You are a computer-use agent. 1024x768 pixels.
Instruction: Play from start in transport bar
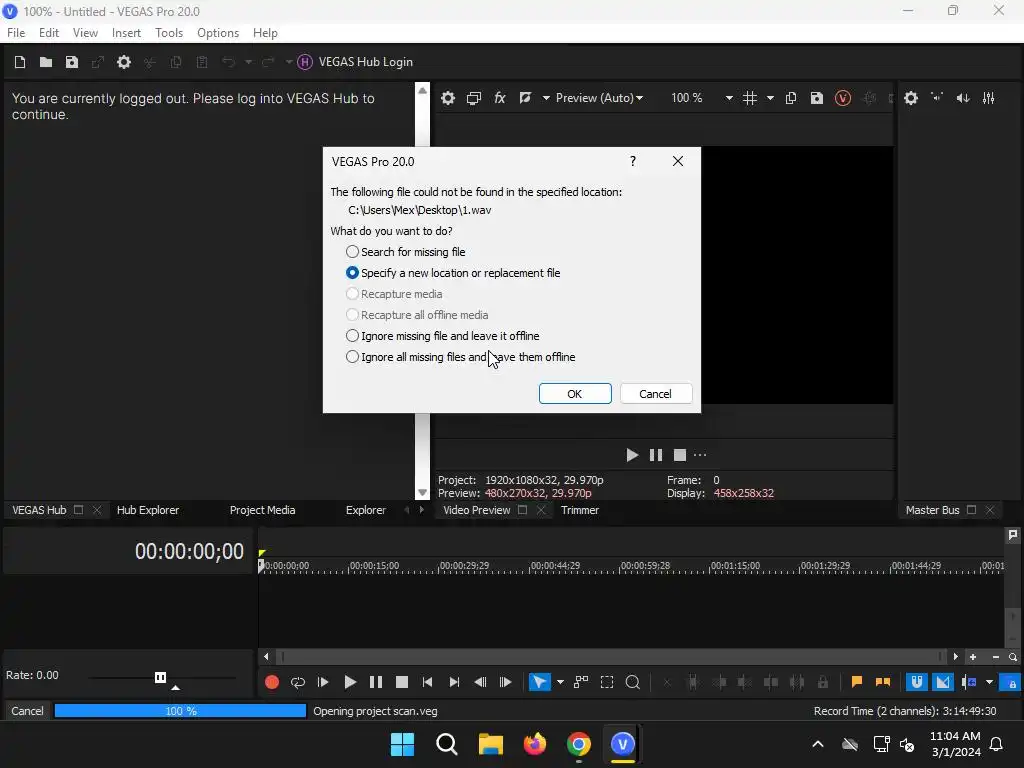323,682
